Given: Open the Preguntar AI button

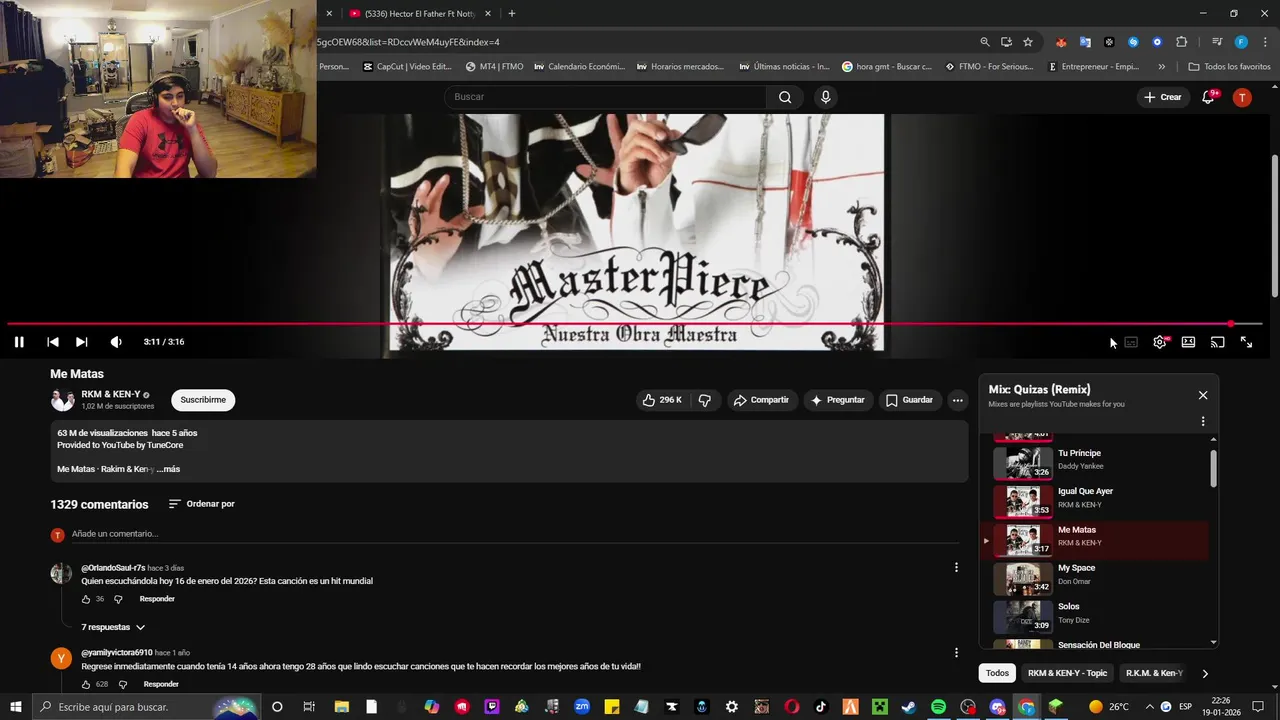Looking at the screenshot, I should 838,400.
